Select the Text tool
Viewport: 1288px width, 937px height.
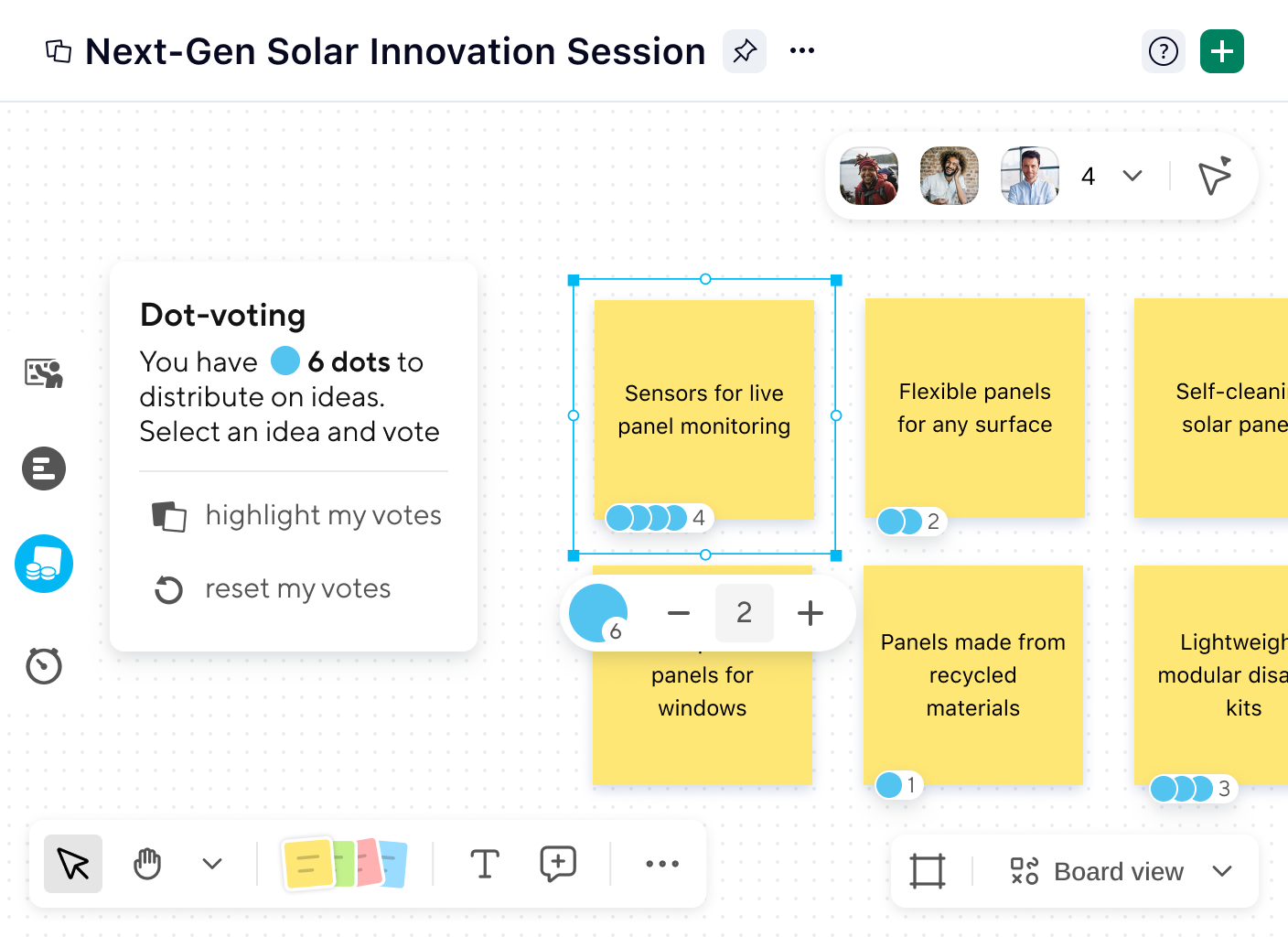pyautogui.click(x=485, y=863)
